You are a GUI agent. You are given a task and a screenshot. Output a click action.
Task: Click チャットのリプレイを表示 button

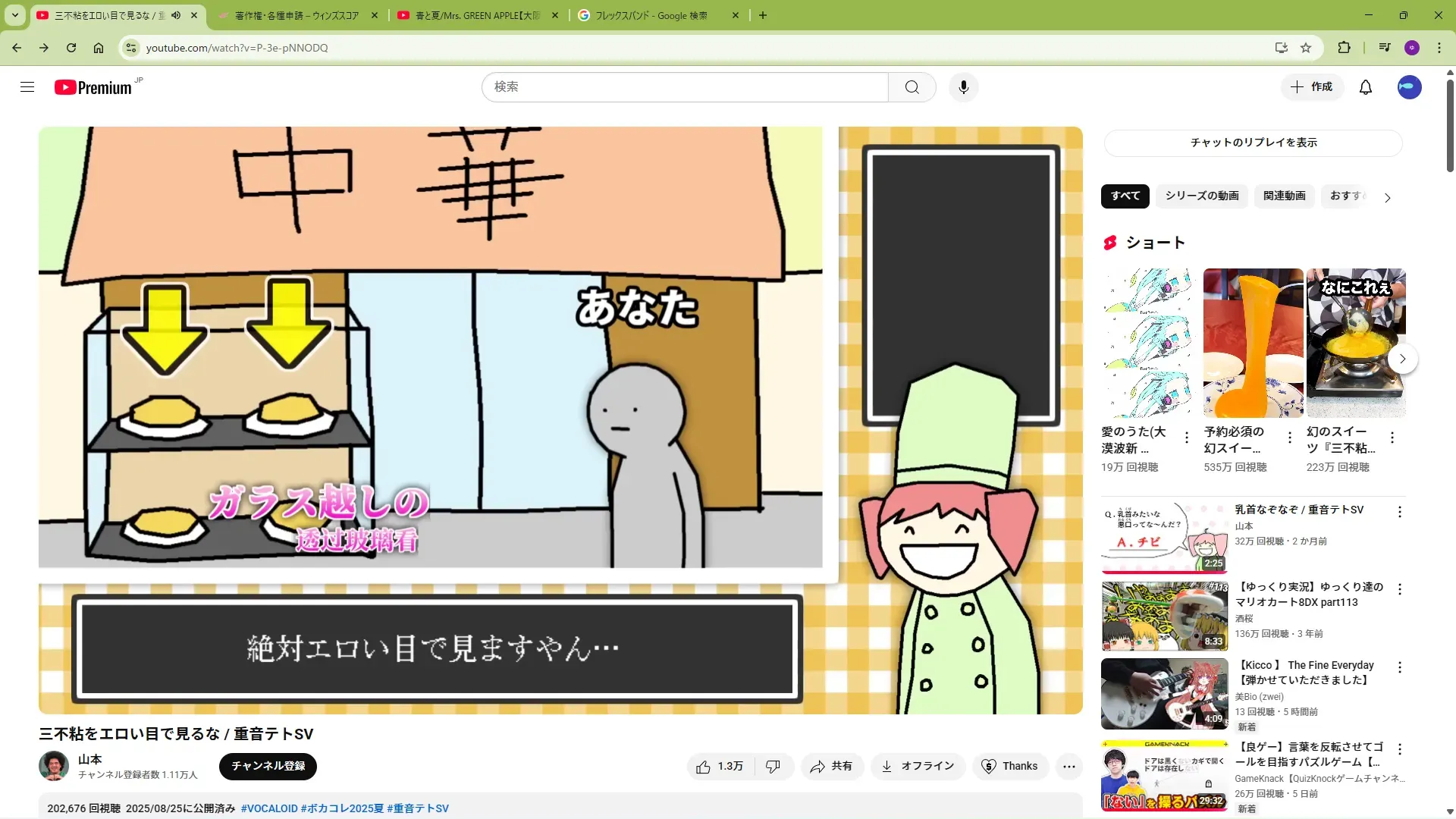[1253, 143]
